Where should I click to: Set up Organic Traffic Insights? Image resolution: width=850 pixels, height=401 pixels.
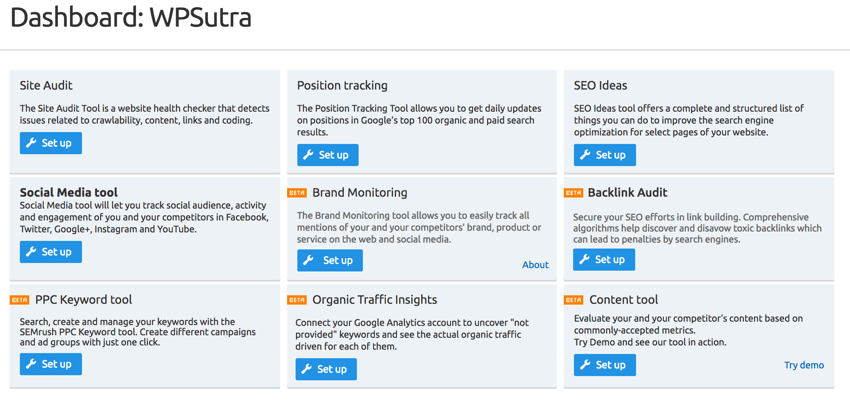point(326,369)
